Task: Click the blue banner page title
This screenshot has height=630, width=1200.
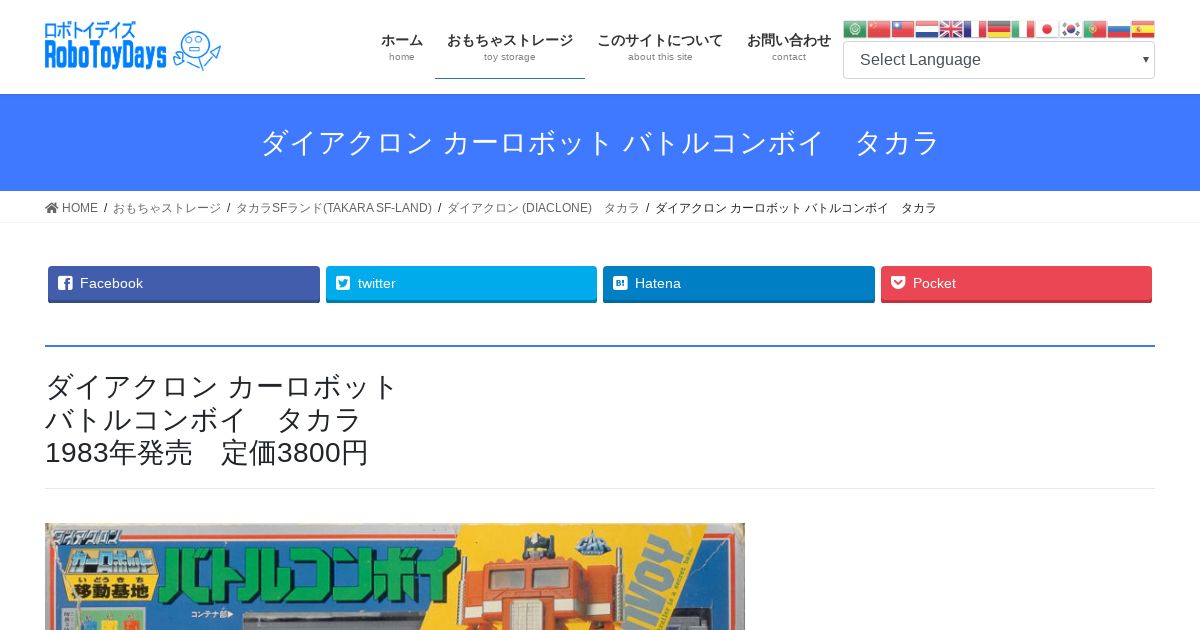Action: click(600, 143)
